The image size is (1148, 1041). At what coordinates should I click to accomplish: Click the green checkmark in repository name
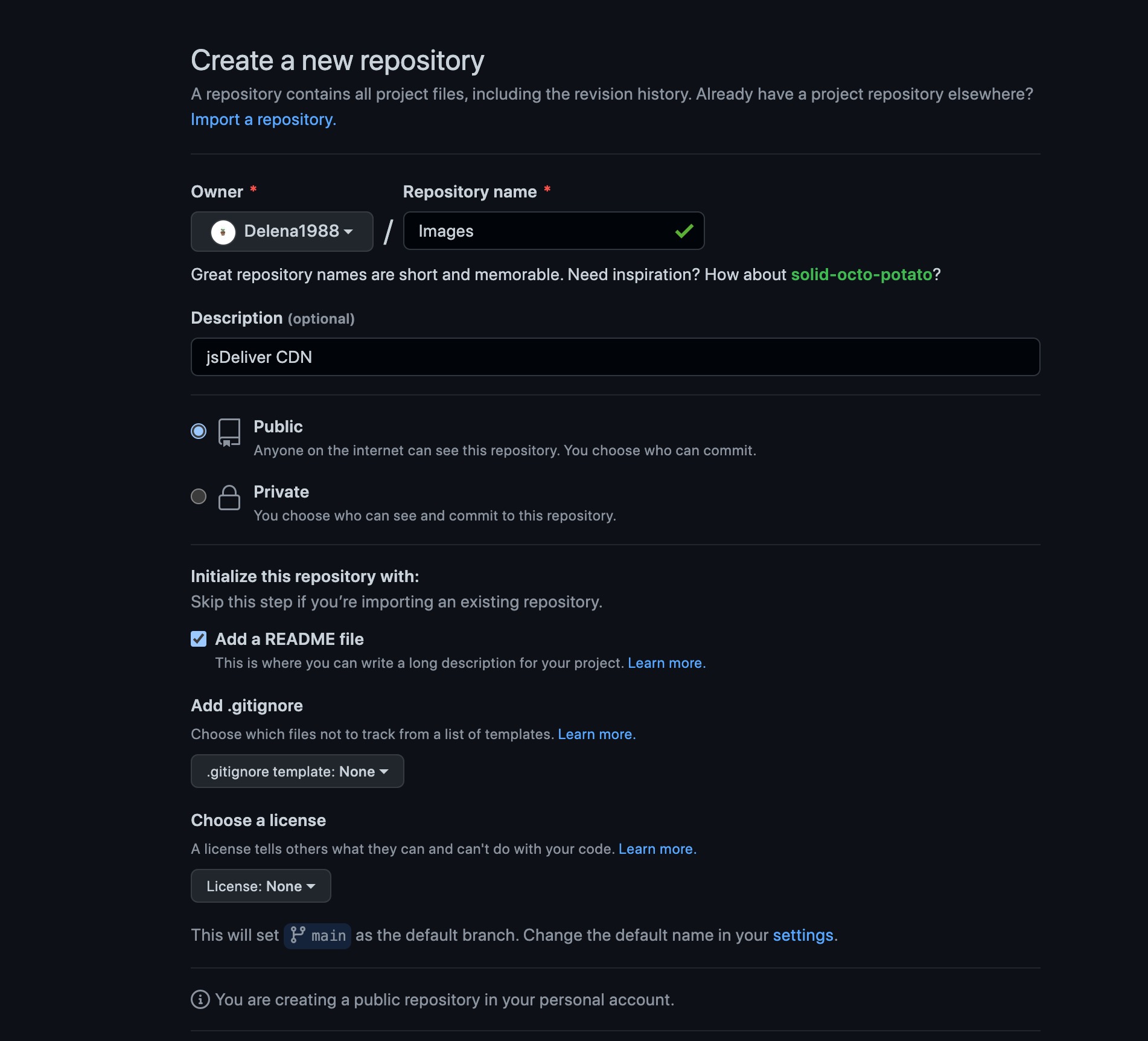click(x=684, y=231)
